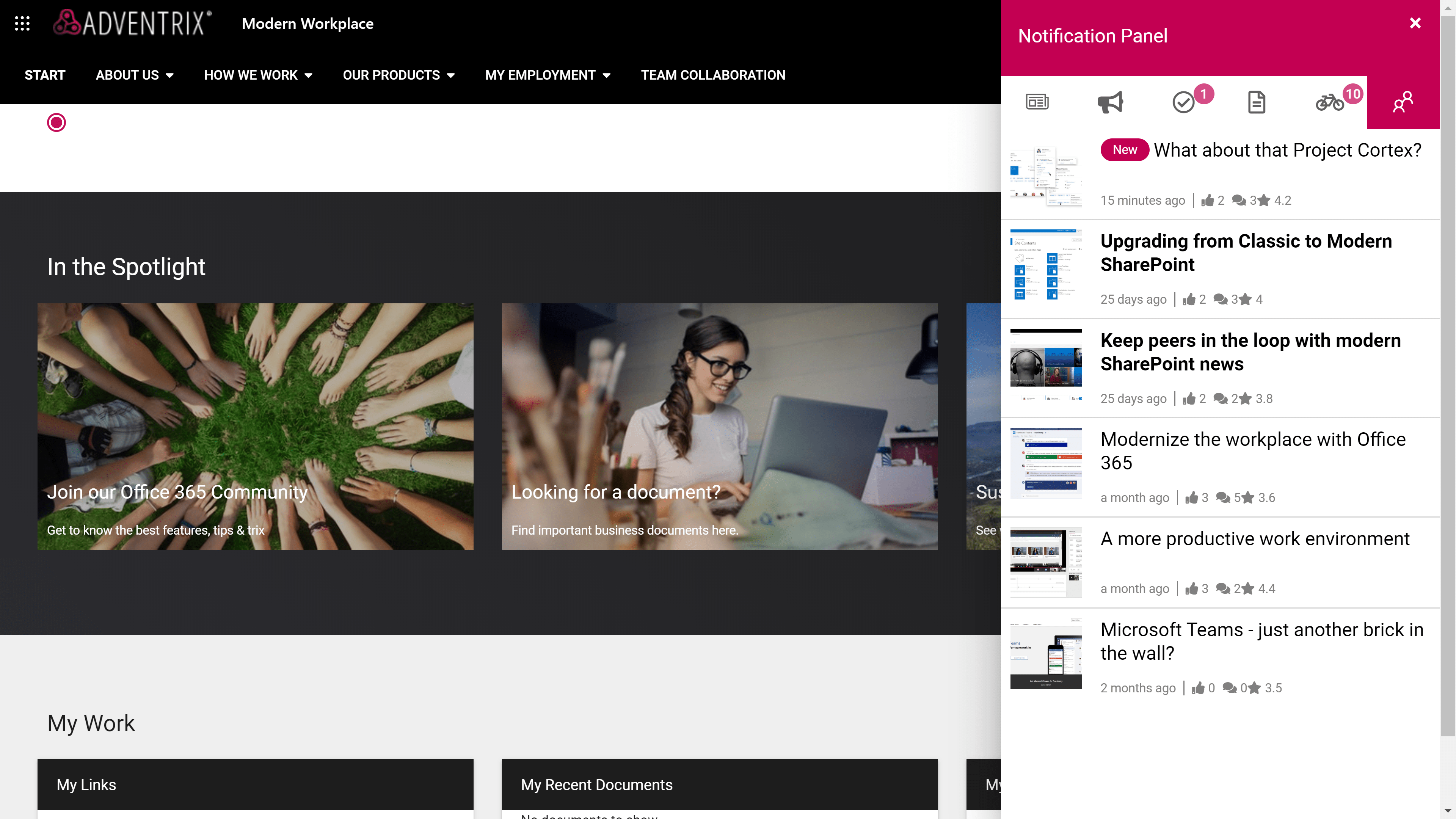
Task: Click comments icon on Upgrading from Classic article
Action: pos(1220,299)
